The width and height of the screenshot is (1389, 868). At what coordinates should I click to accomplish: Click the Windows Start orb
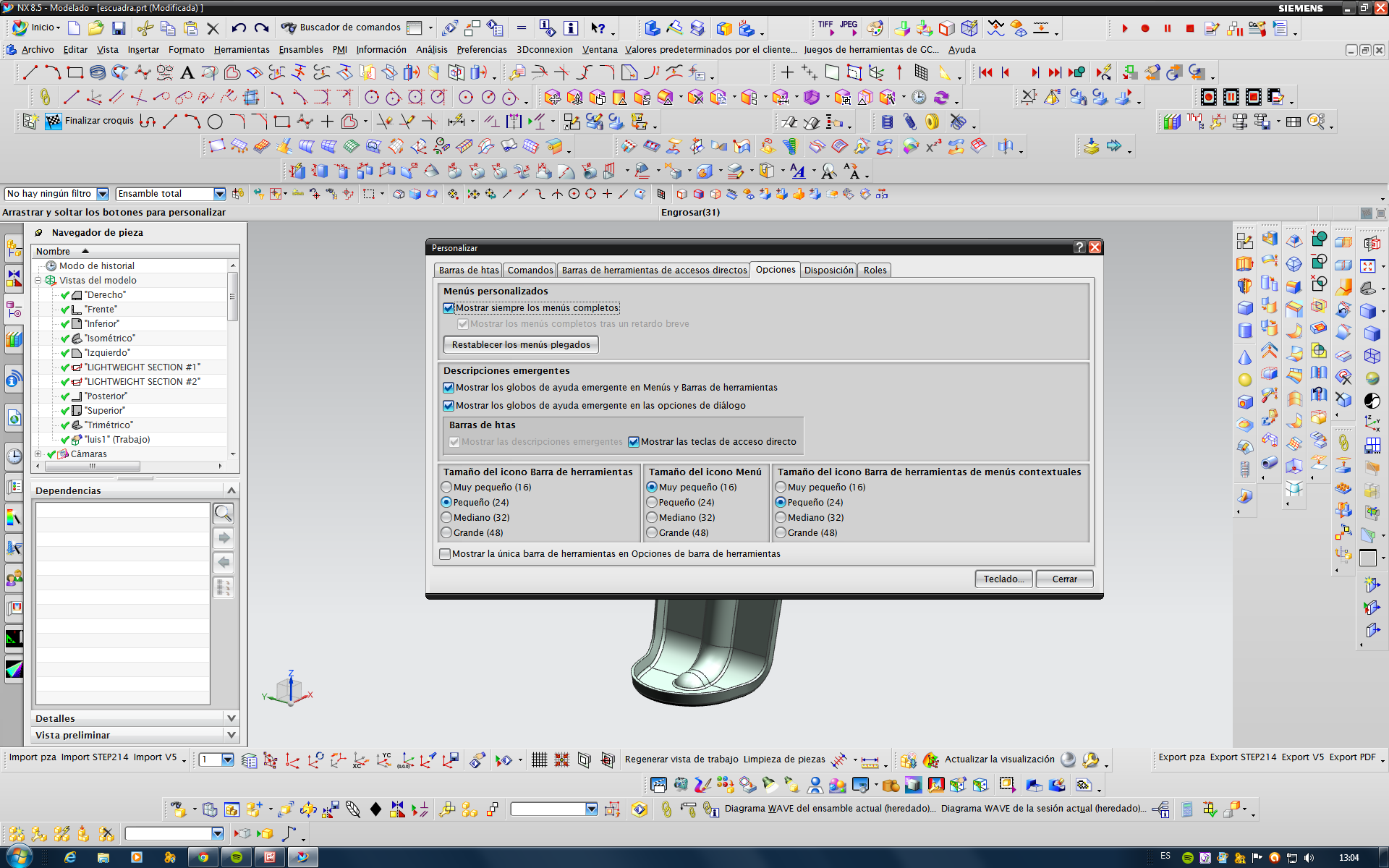pyautogui.click(x=19, y=856)
